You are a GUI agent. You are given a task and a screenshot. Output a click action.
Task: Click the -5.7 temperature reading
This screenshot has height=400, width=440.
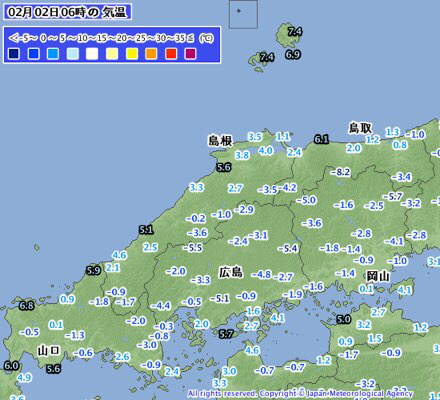point(393,197)
